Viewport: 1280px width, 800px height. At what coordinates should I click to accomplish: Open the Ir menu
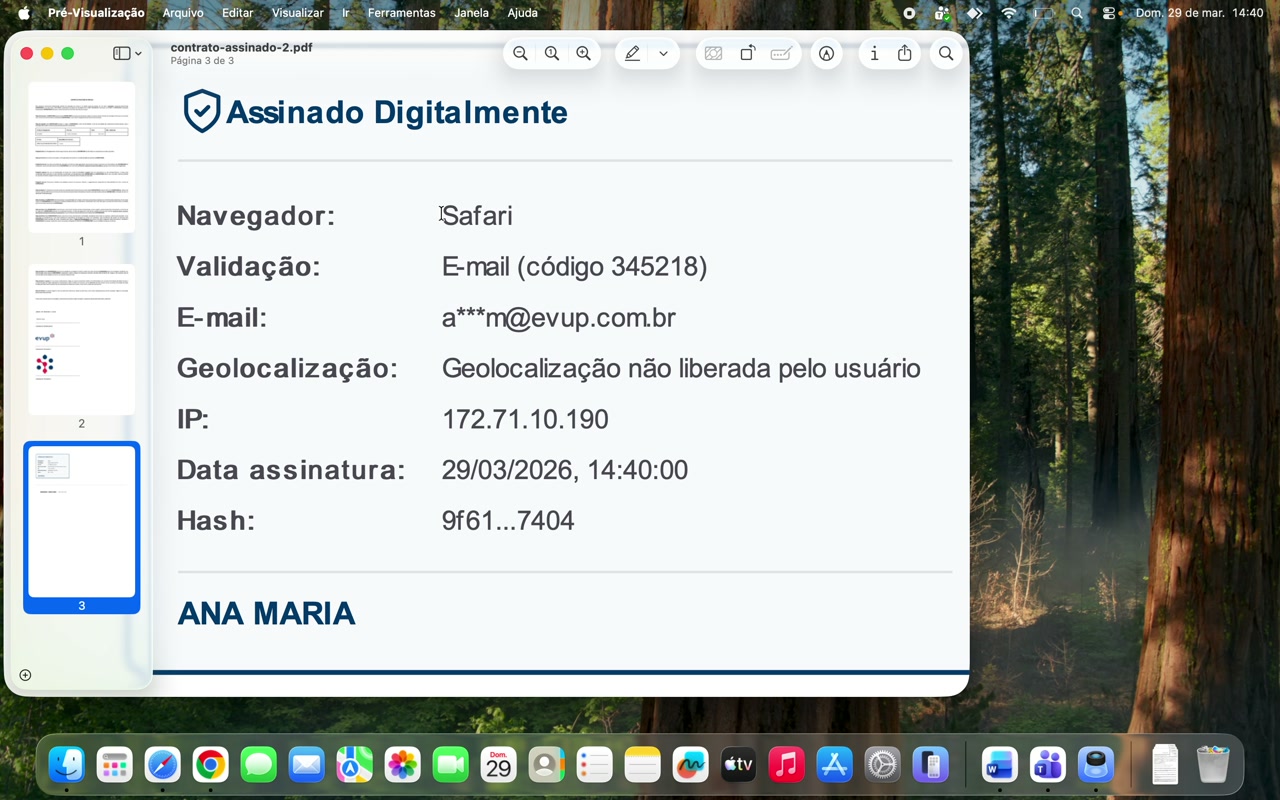(346, 13)
